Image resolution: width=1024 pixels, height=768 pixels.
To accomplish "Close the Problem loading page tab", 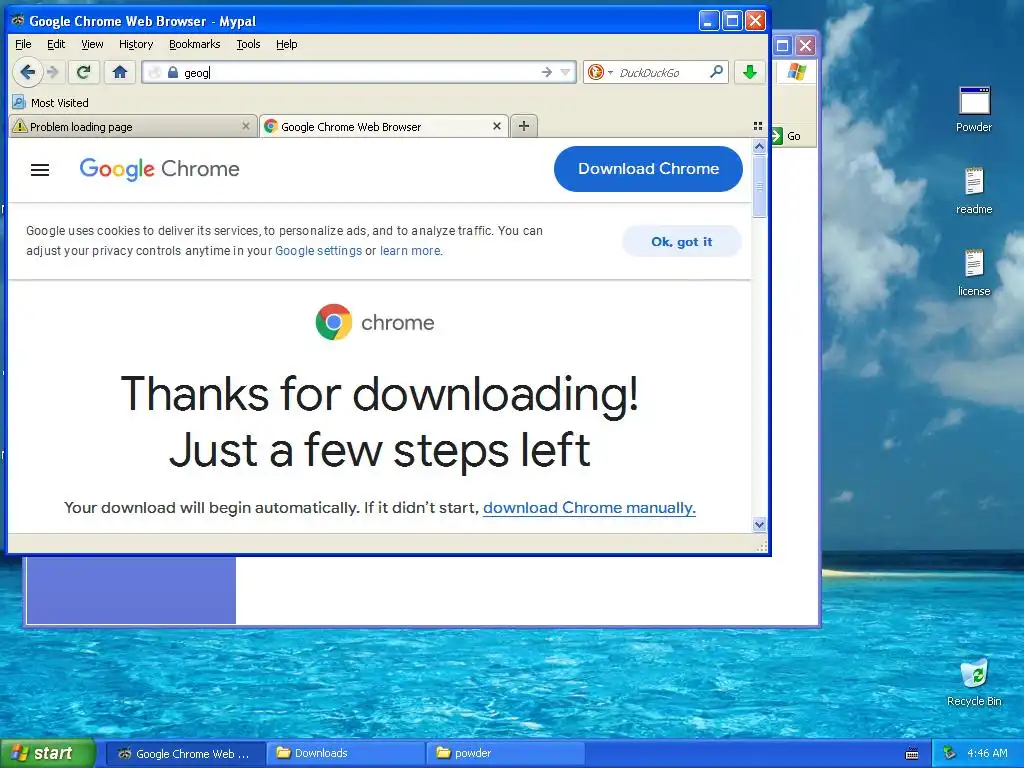I will [246, 126].
